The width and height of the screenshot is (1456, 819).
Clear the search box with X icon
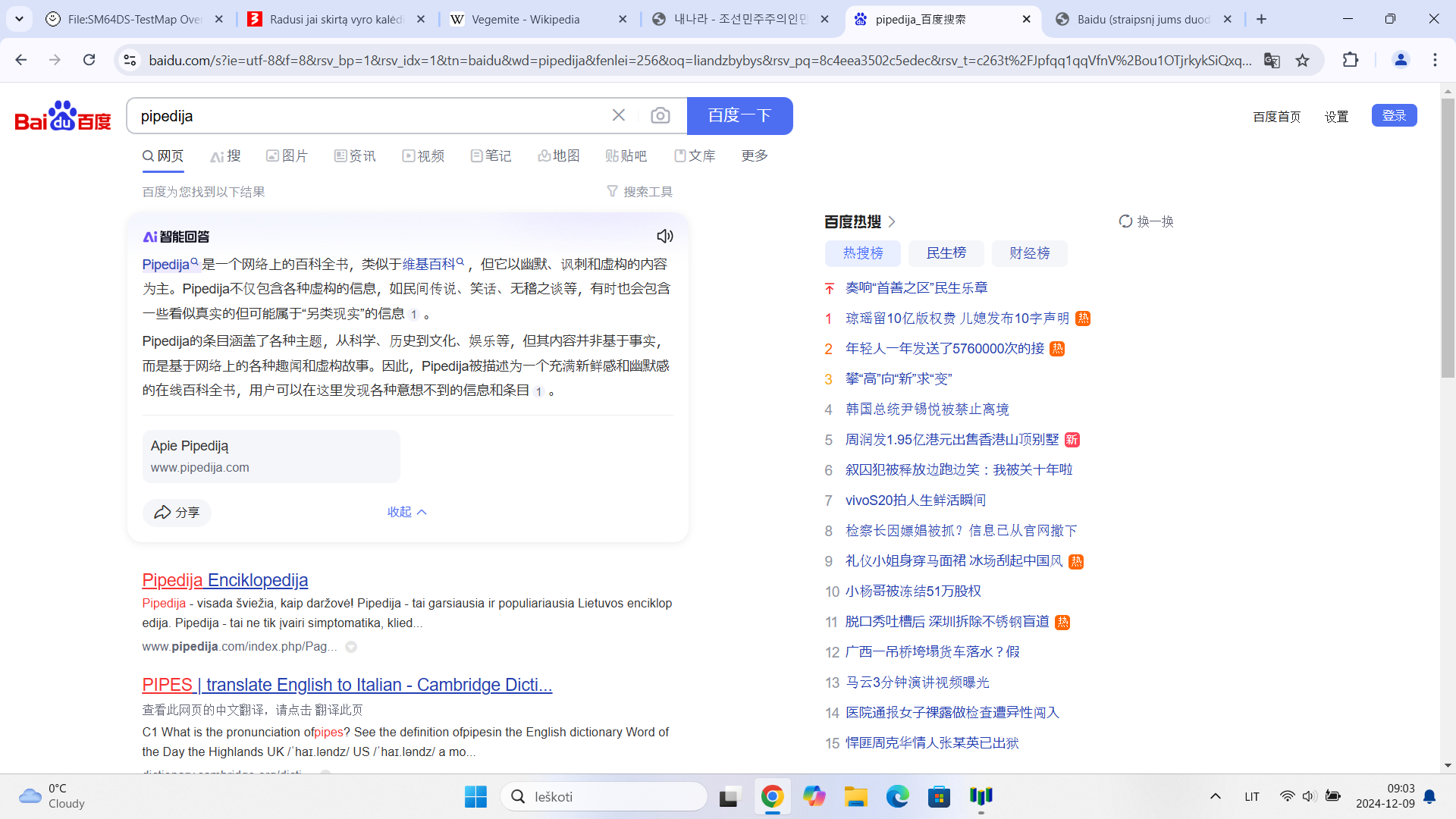pyautogui.click(x=619, y=115)
